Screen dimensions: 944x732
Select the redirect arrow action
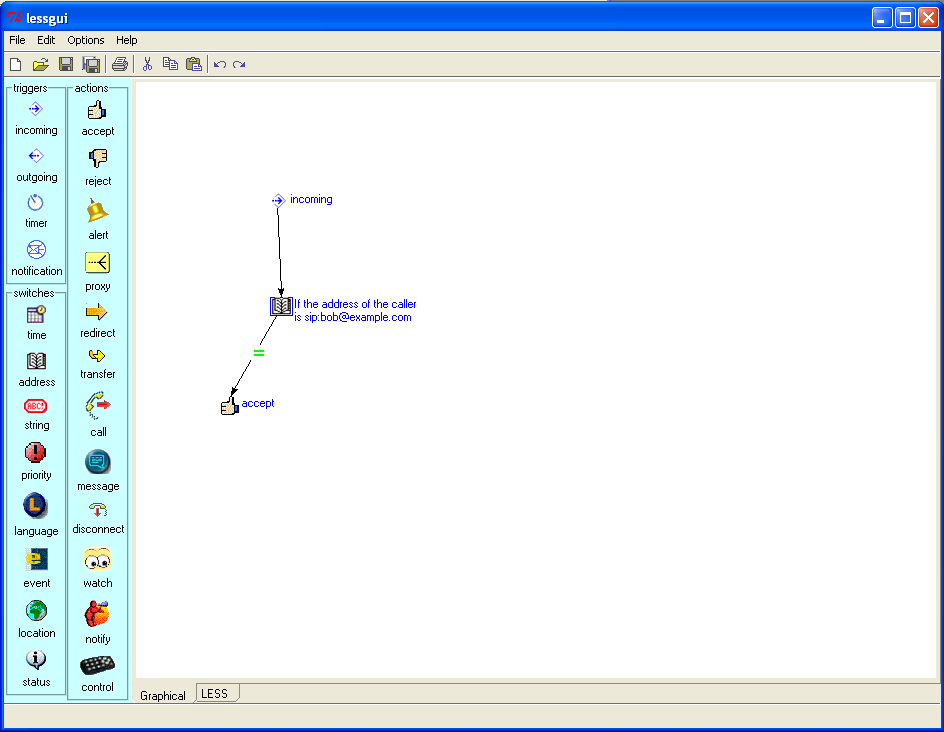[98, 312]
